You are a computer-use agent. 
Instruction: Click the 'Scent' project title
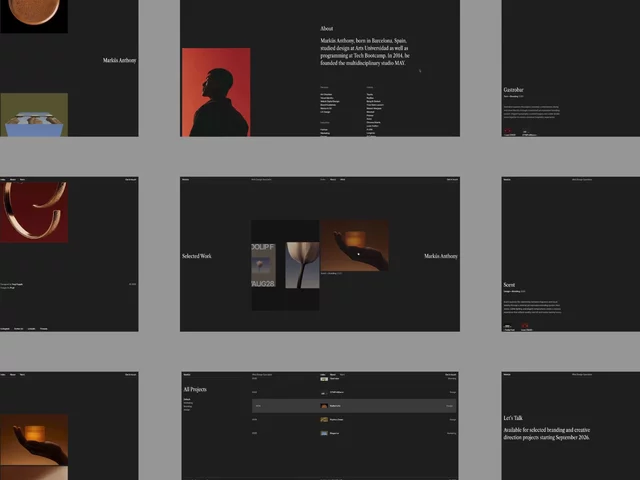tap(509, 284)
